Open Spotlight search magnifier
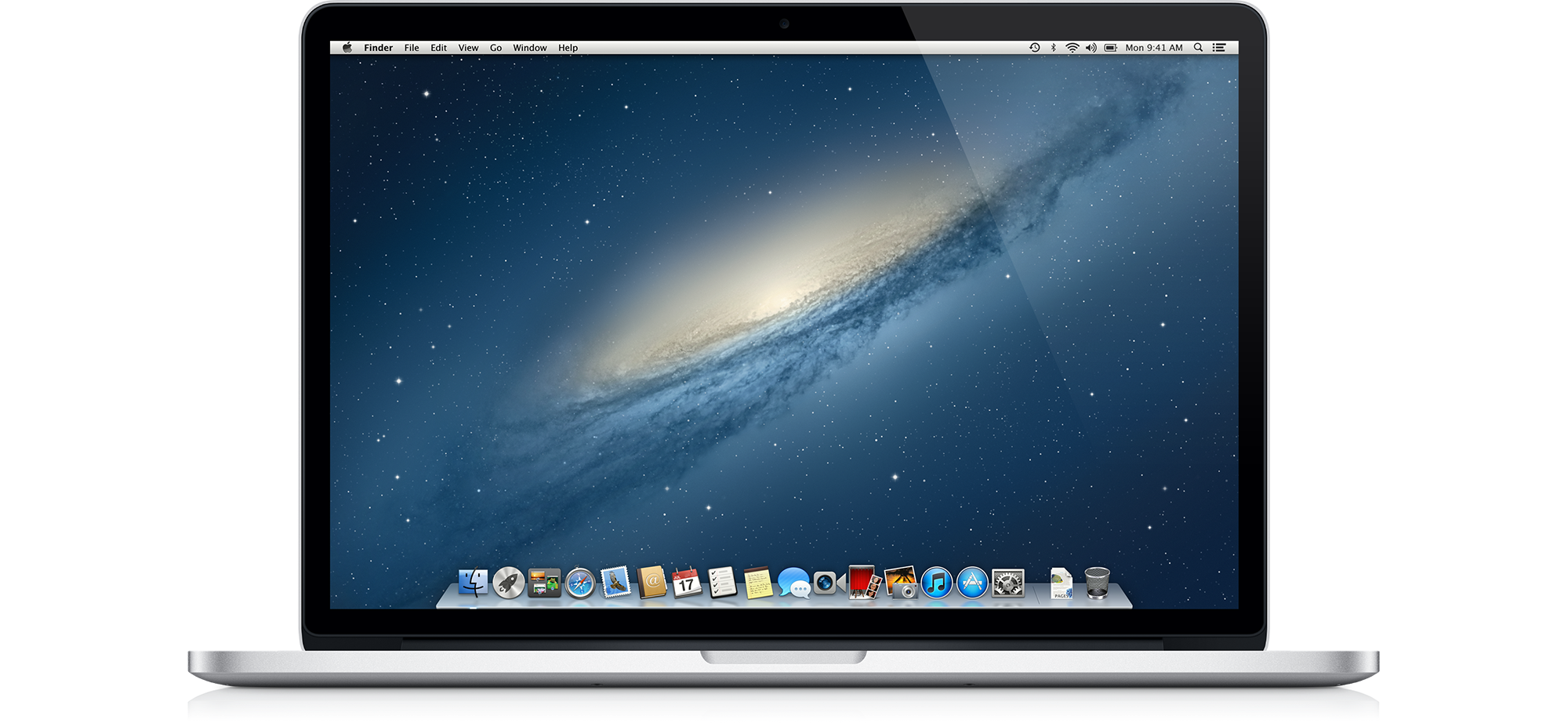 pos(1198,48)
